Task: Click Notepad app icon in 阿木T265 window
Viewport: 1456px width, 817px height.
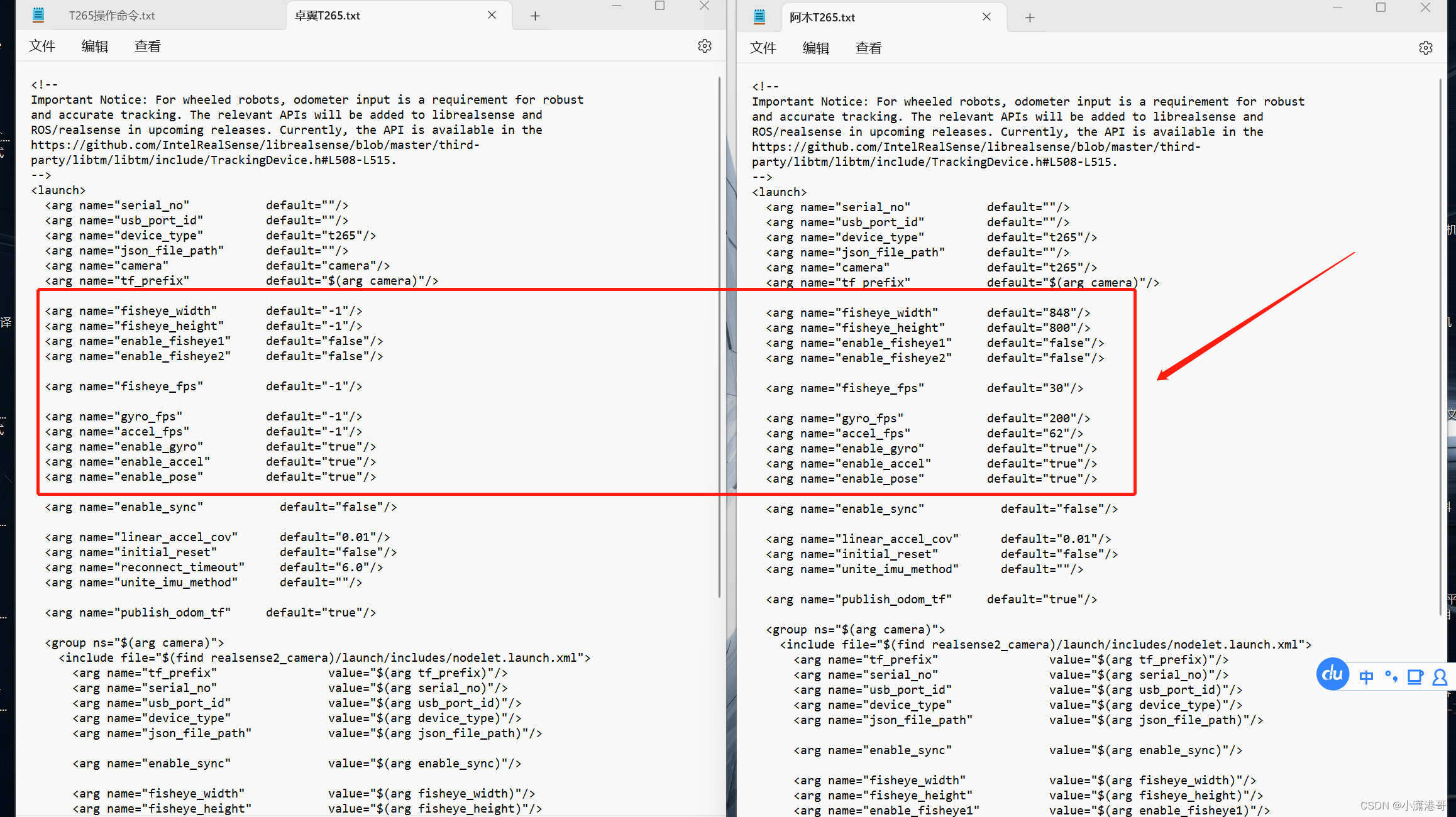Action: pyautogui.click(x=759, y=17)
